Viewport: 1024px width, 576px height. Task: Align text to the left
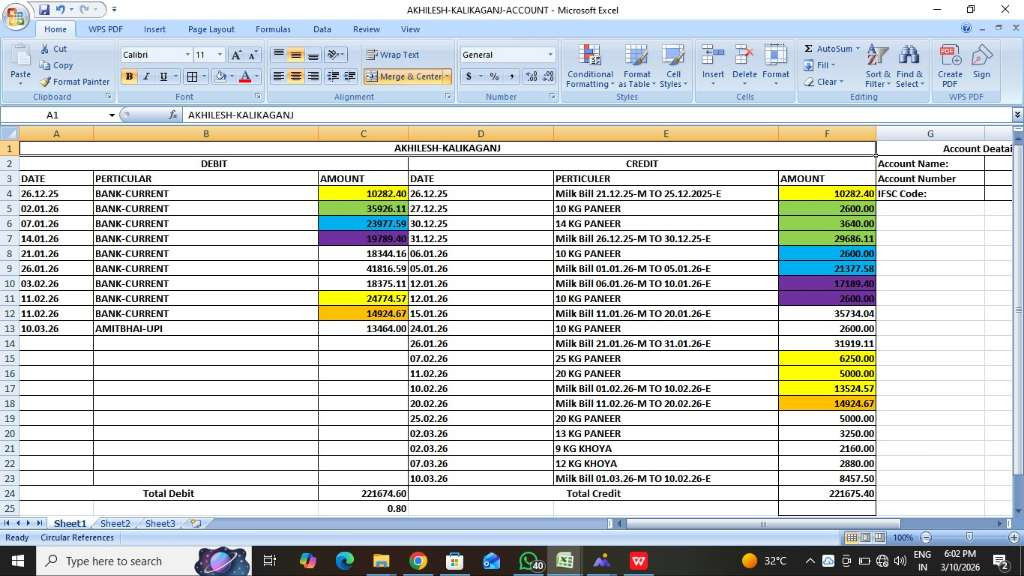[x=278, y=76]
